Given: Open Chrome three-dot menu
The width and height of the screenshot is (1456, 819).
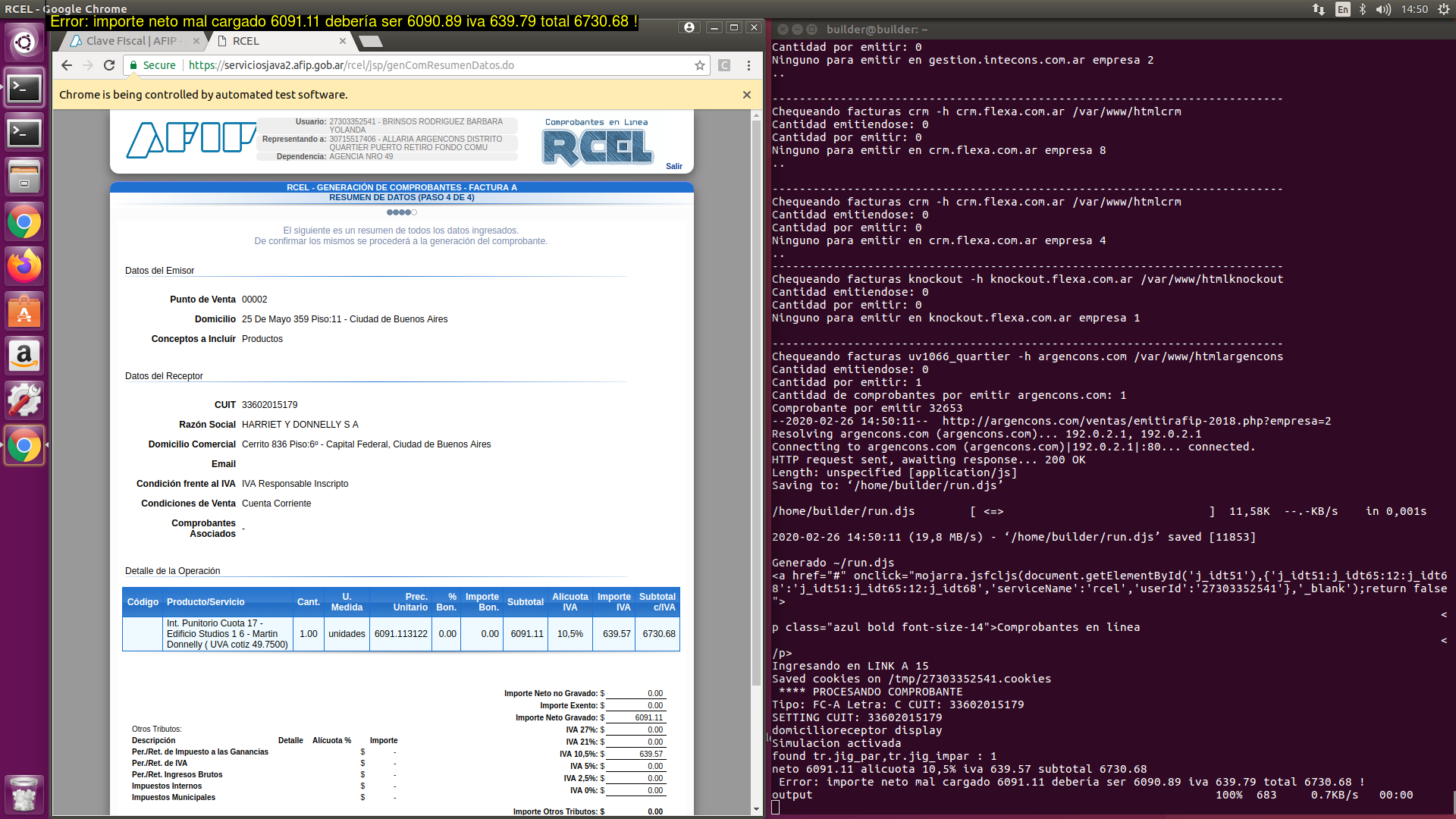Looking at the screenshot, I should [748, 65].
